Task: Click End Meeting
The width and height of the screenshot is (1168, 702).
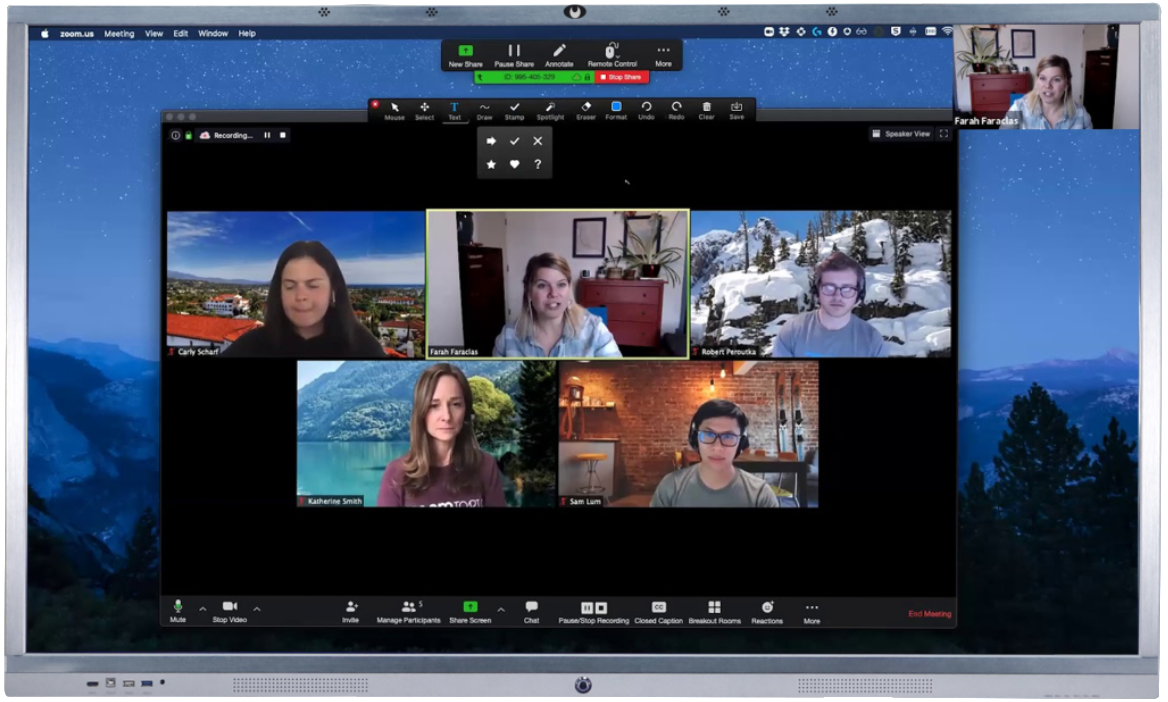Action: pos(929,614)
